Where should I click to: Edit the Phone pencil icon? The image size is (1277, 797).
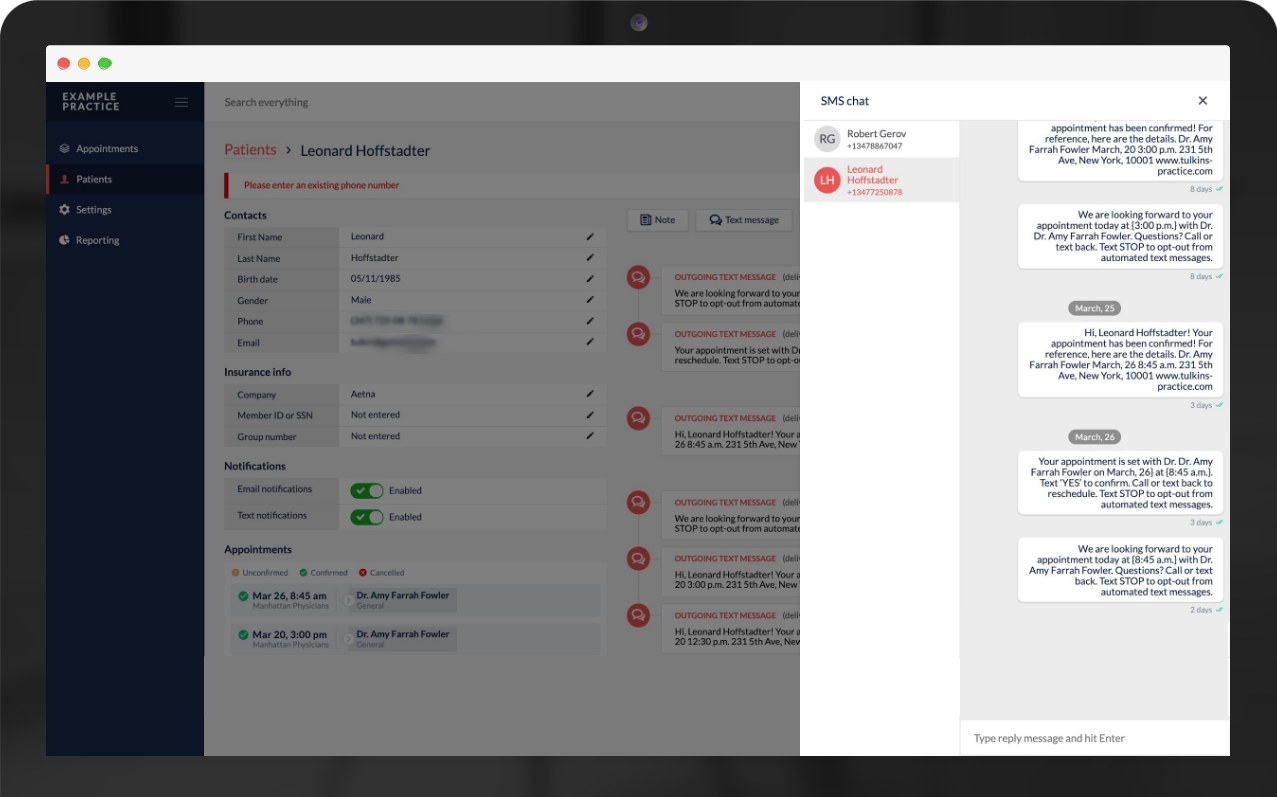(x=590, y=321)
